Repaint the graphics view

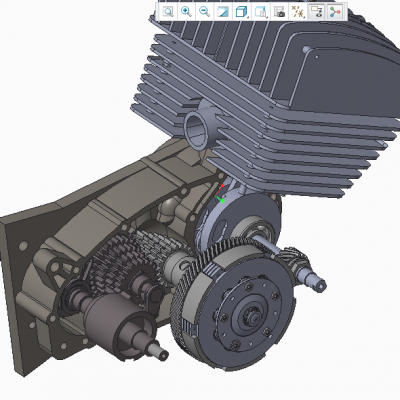pyautogui.click(x=222, y=12)
